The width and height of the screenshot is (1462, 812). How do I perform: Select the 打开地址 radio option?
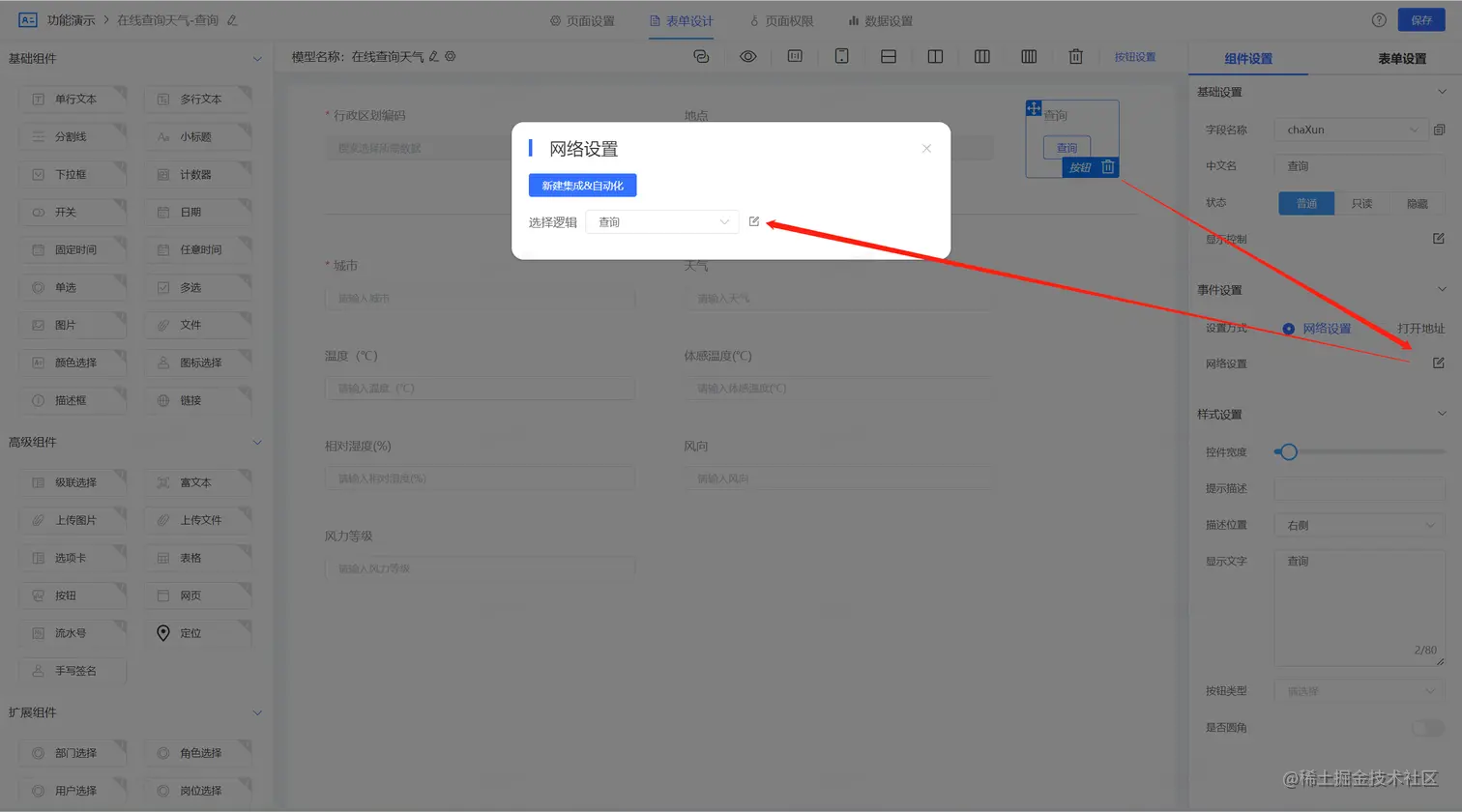[1420, 329]
